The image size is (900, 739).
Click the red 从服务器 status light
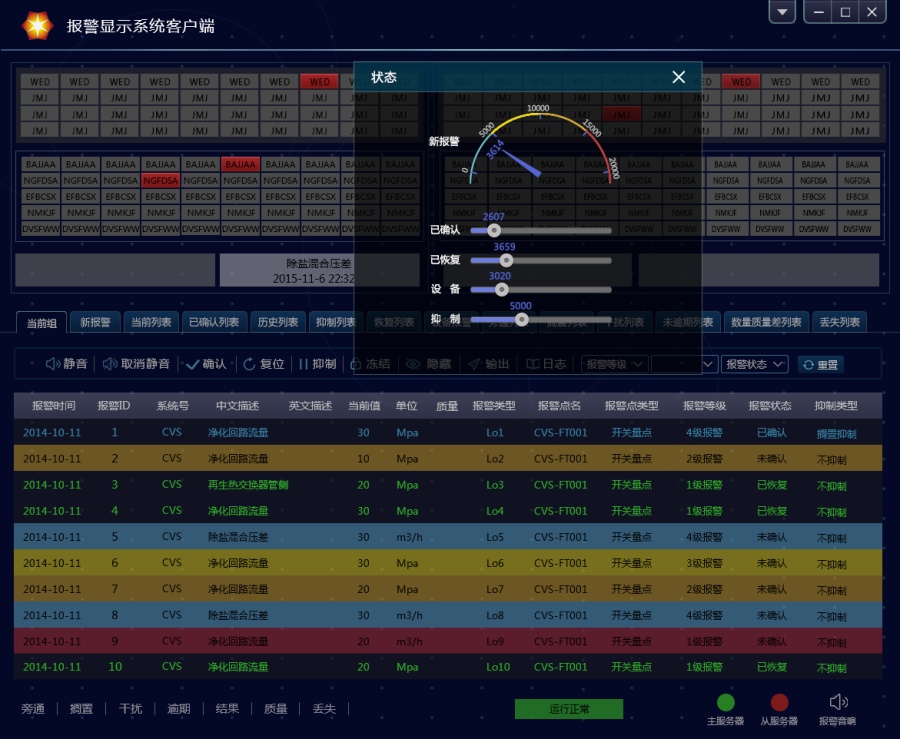[779, 703]
